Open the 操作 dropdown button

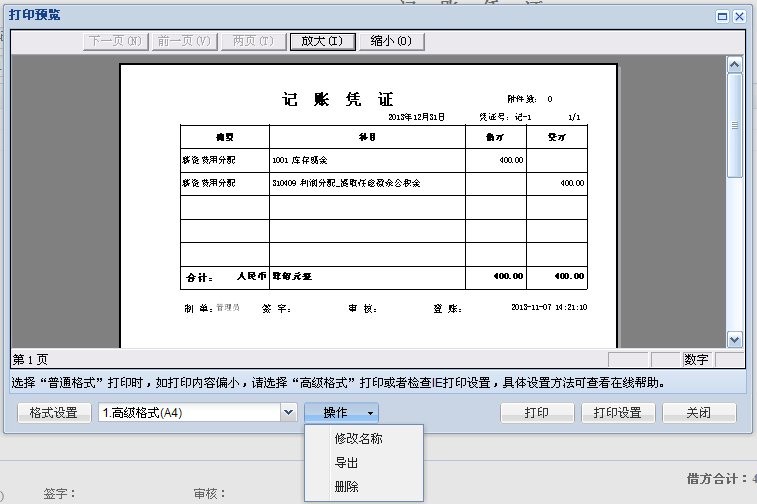point(342,413)
